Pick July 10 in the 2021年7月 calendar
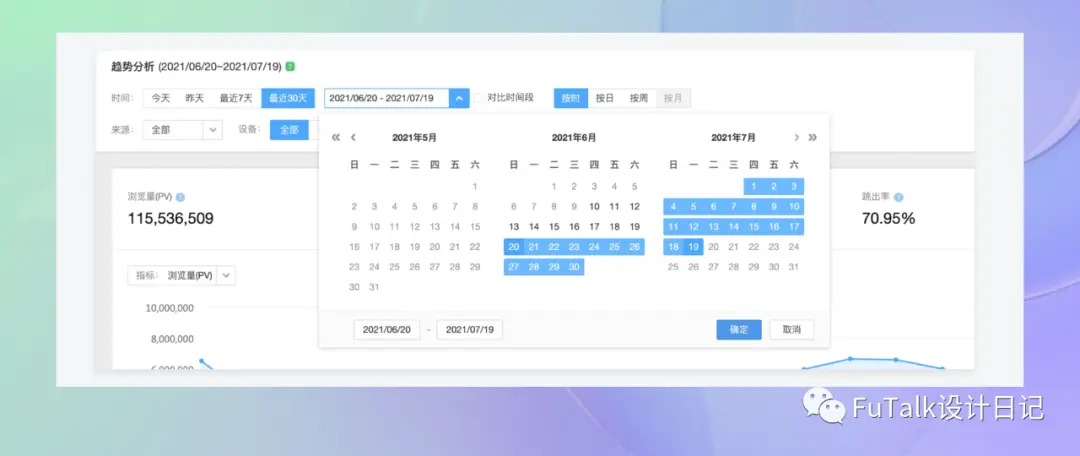 [x=794, y=206]
